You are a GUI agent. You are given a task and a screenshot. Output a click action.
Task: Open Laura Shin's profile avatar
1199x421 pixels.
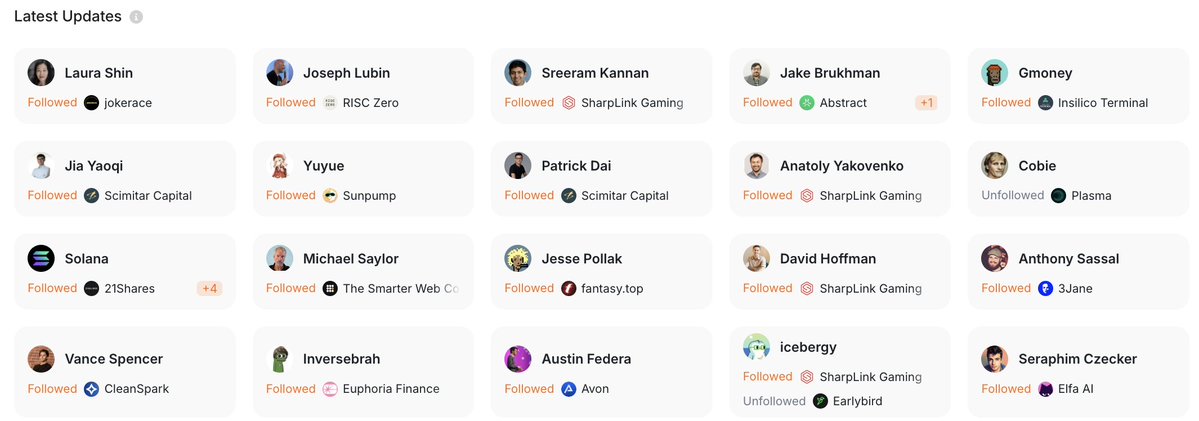[x=41, y=73]
